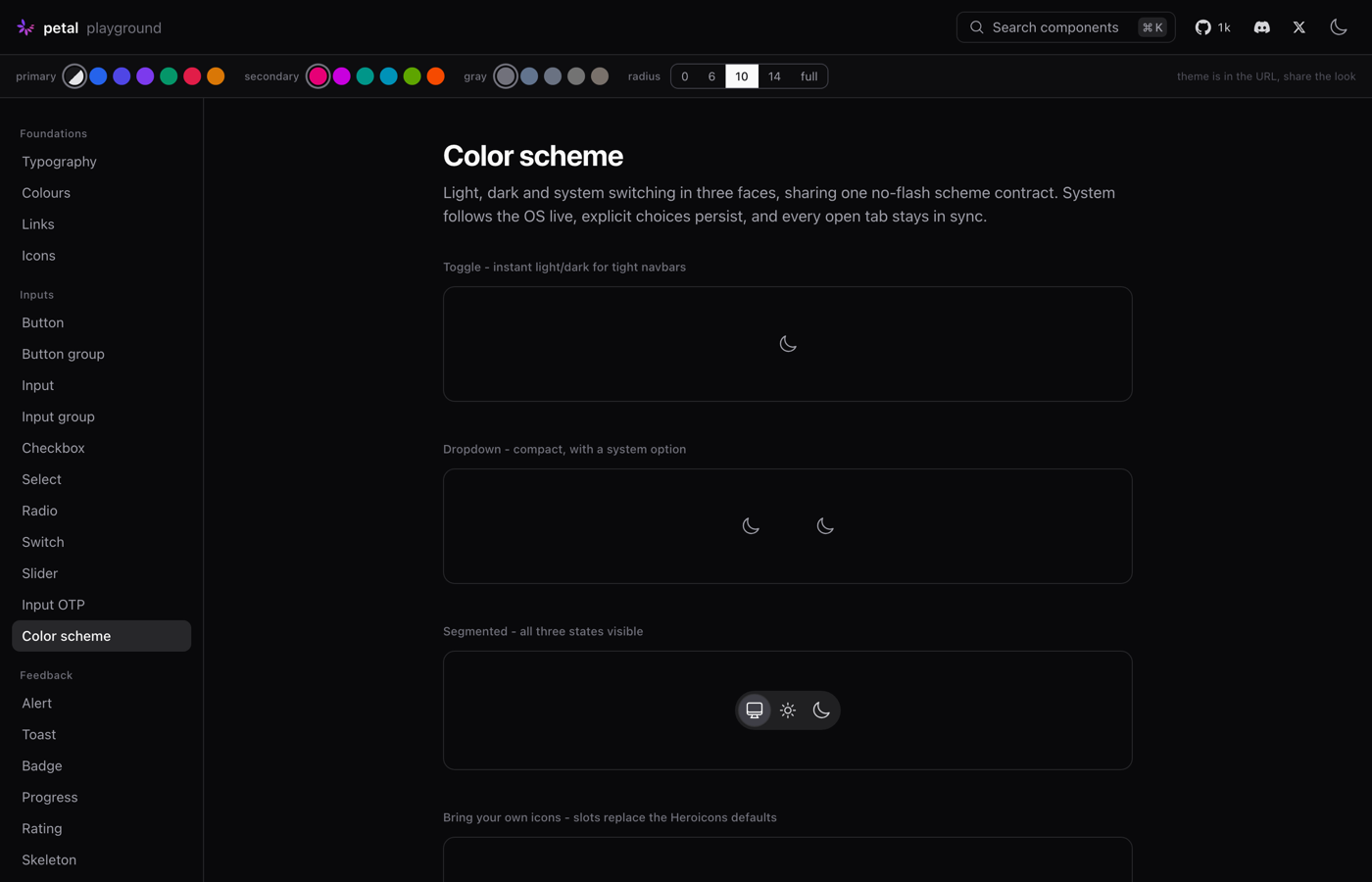Open the Discord community icon

point(1262,27)
